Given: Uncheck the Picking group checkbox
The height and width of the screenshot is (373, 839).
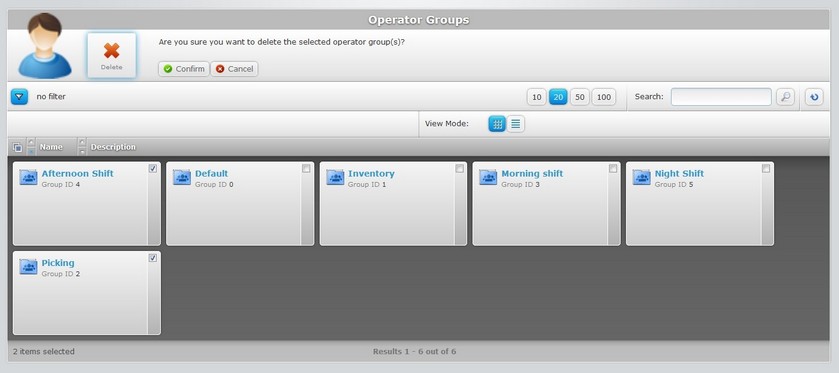Looking at the screenshot, I should (153, 258).
